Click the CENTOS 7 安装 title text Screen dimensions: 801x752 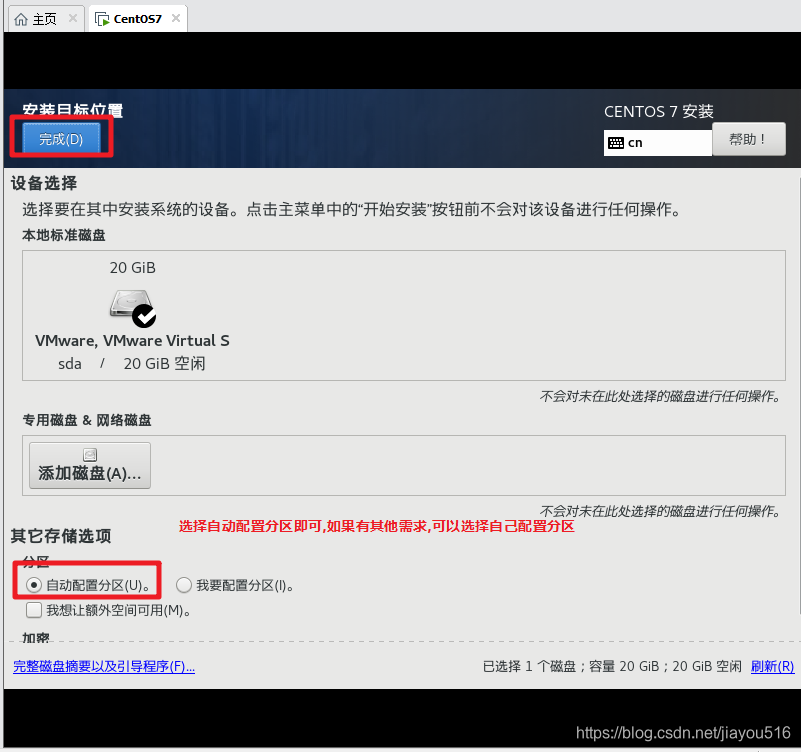(659, 111)
